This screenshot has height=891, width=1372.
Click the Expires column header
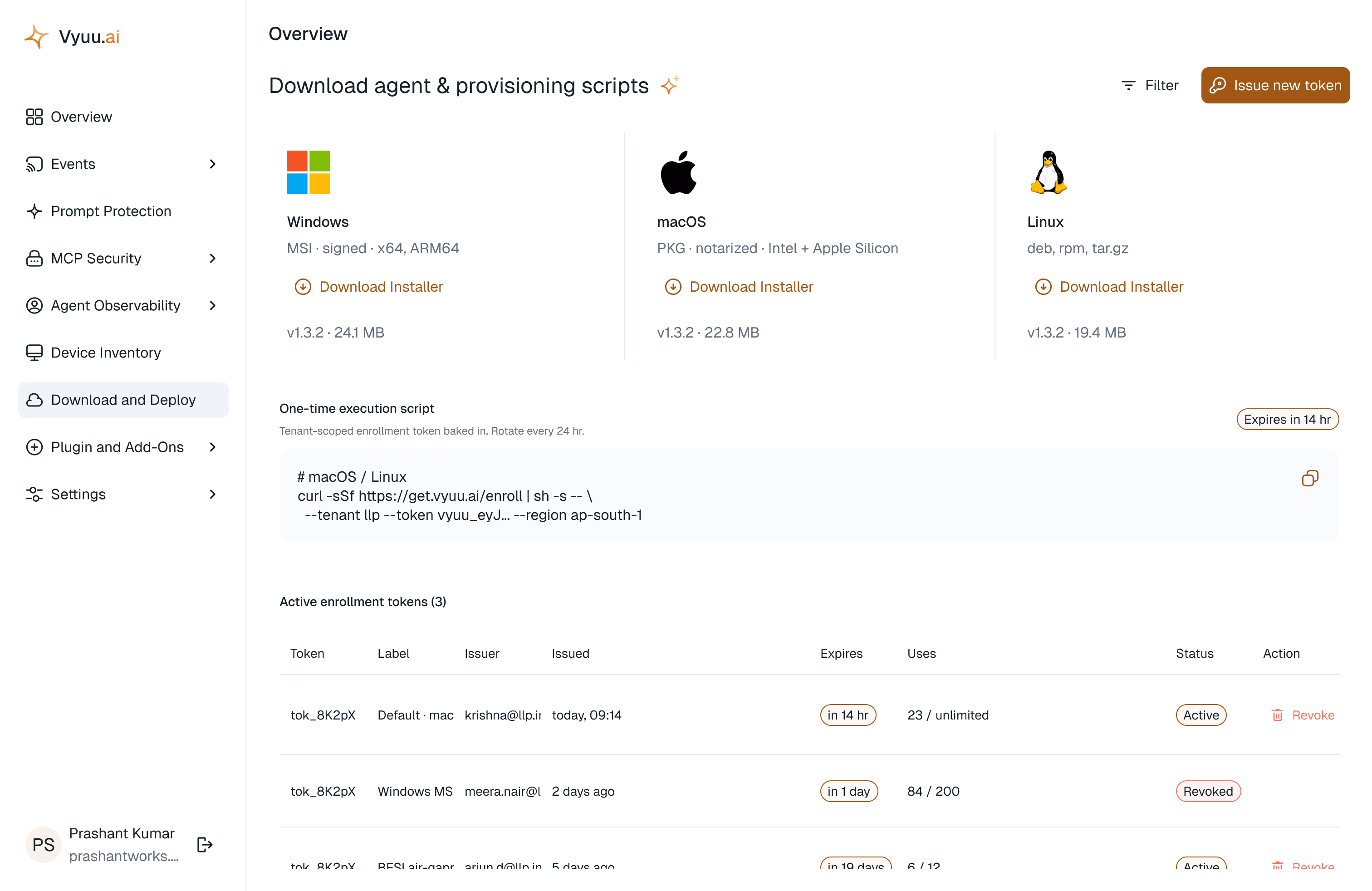841,654
